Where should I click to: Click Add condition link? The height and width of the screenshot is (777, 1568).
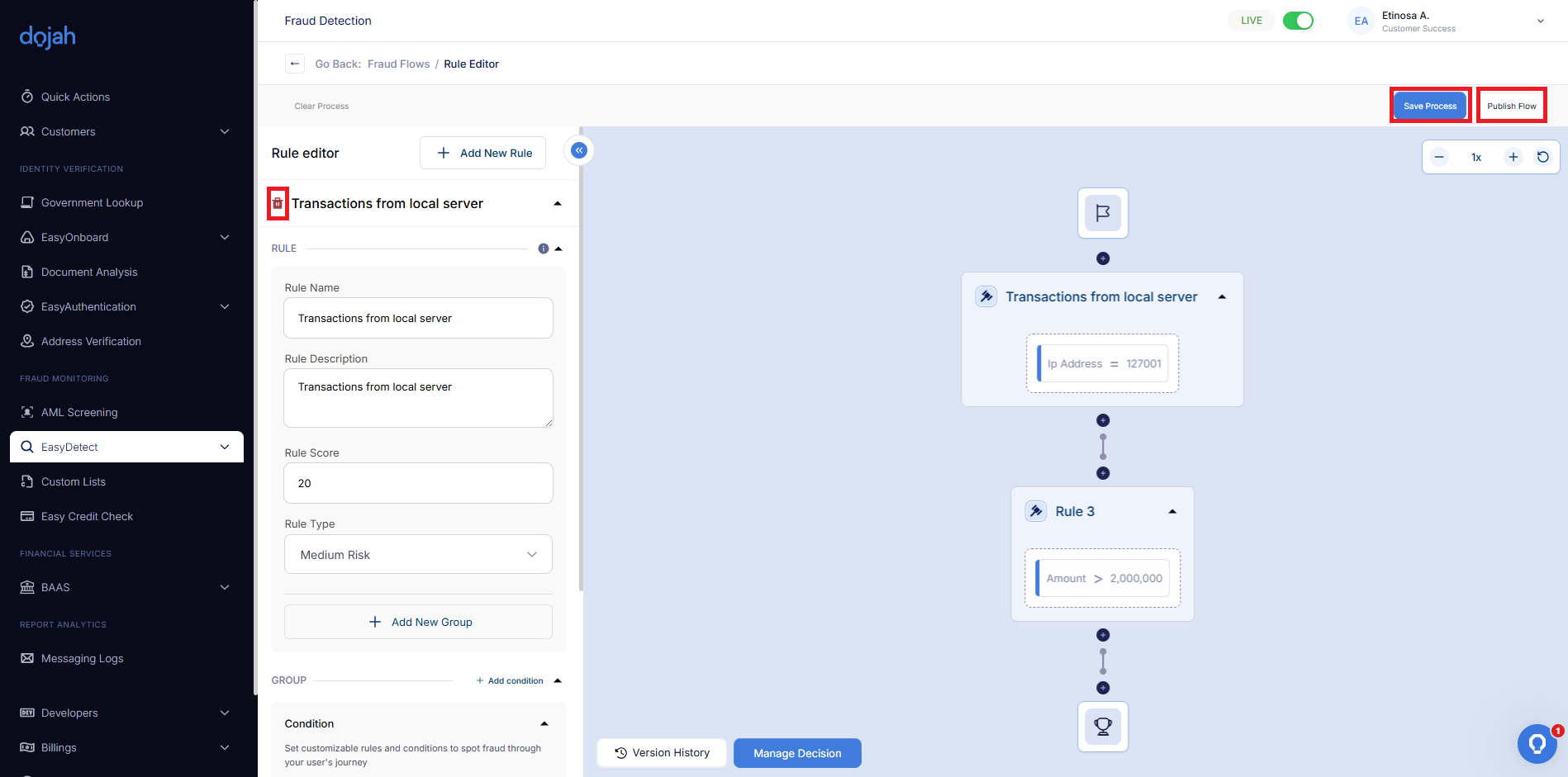point(510,680)
